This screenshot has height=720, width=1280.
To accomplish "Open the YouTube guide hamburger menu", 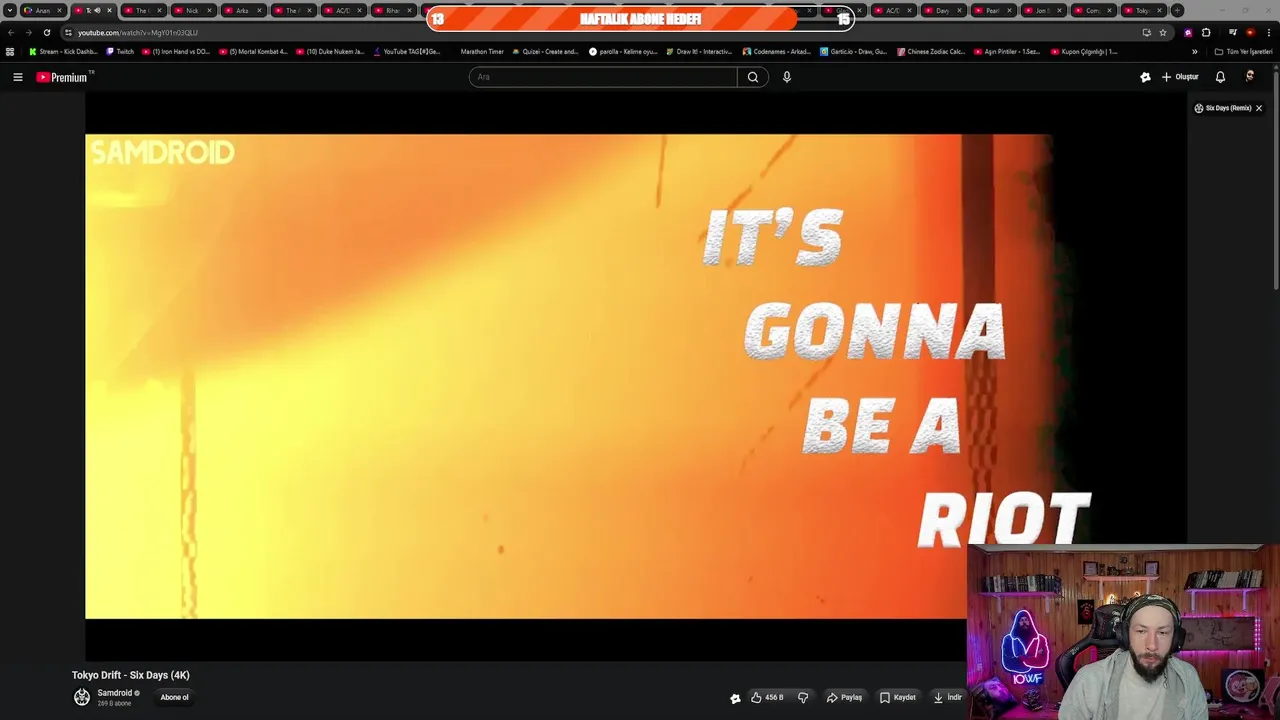I will coord(17,77).
